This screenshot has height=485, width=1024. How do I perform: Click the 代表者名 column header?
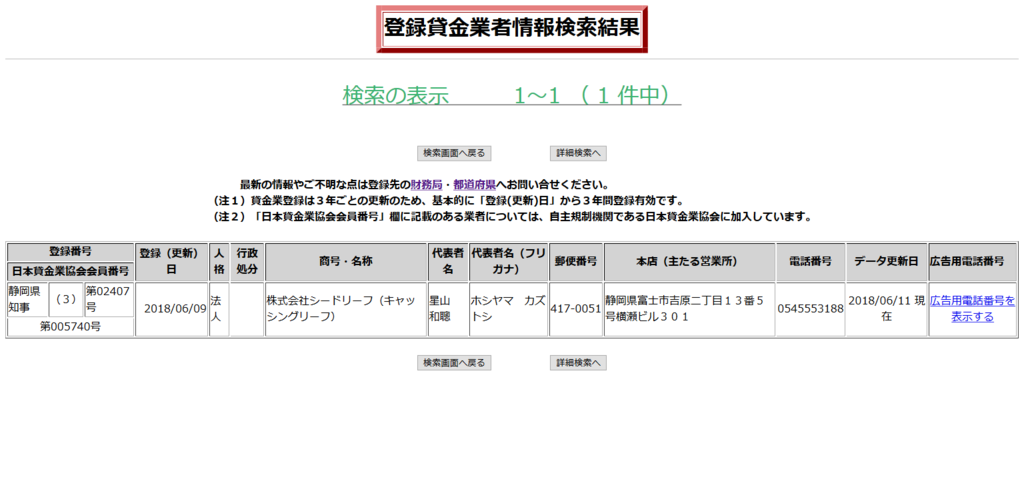tap(447, 262)
